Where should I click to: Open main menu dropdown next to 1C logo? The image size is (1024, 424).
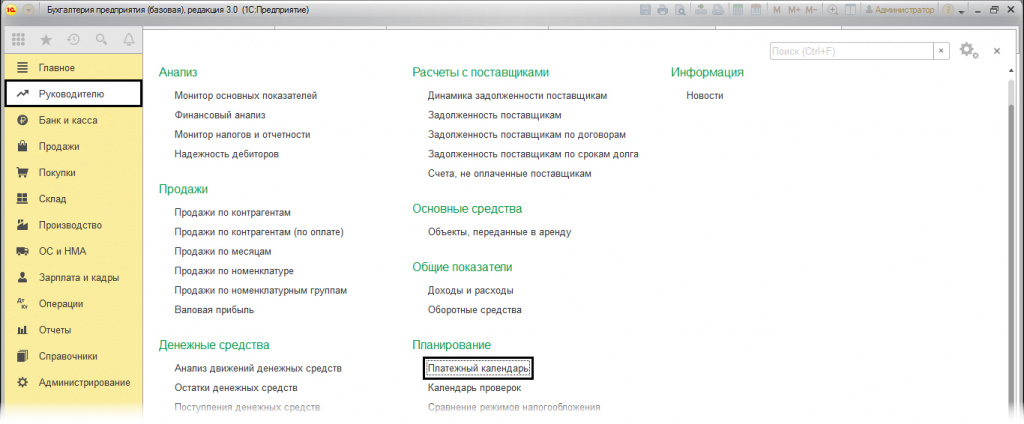pos(28,9)
